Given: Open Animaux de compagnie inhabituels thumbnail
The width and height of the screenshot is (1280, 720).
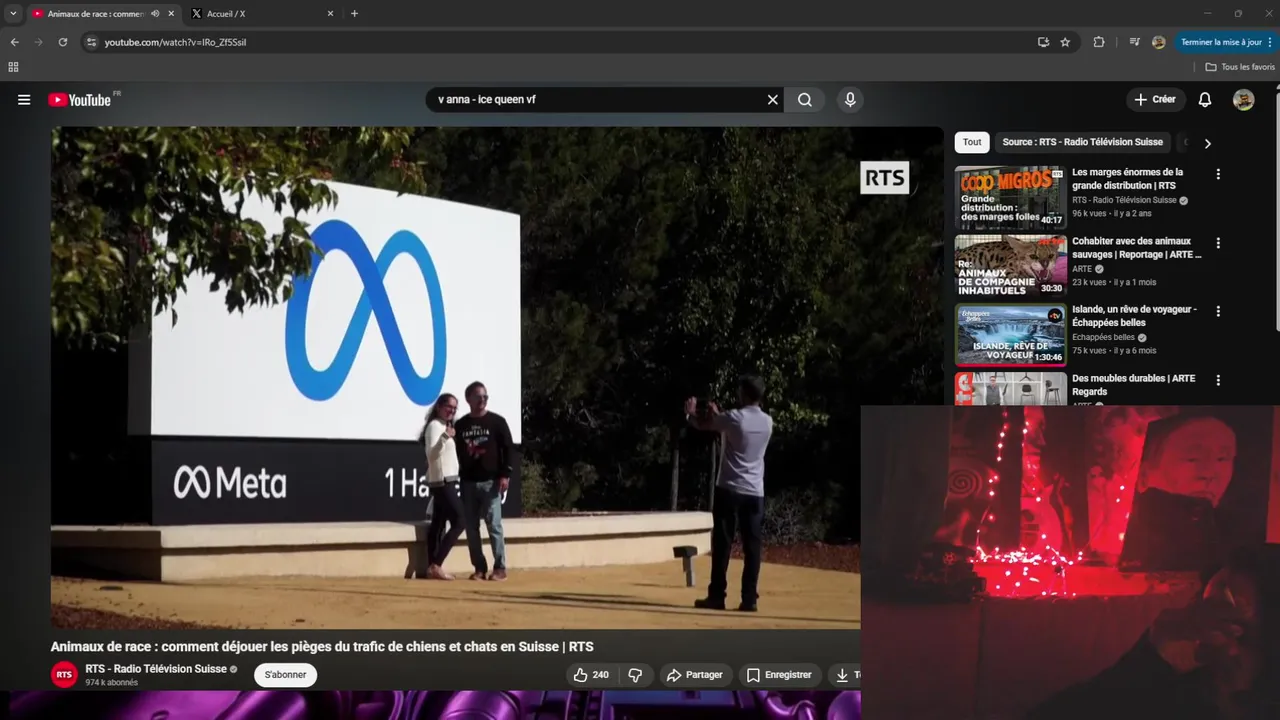Looking at the screenshot, I should [1010, 266].
